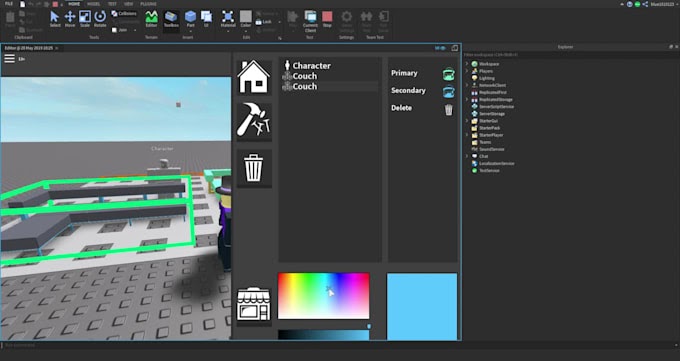
Task: Open the in-game shop icon
Action: pos(254,304)
